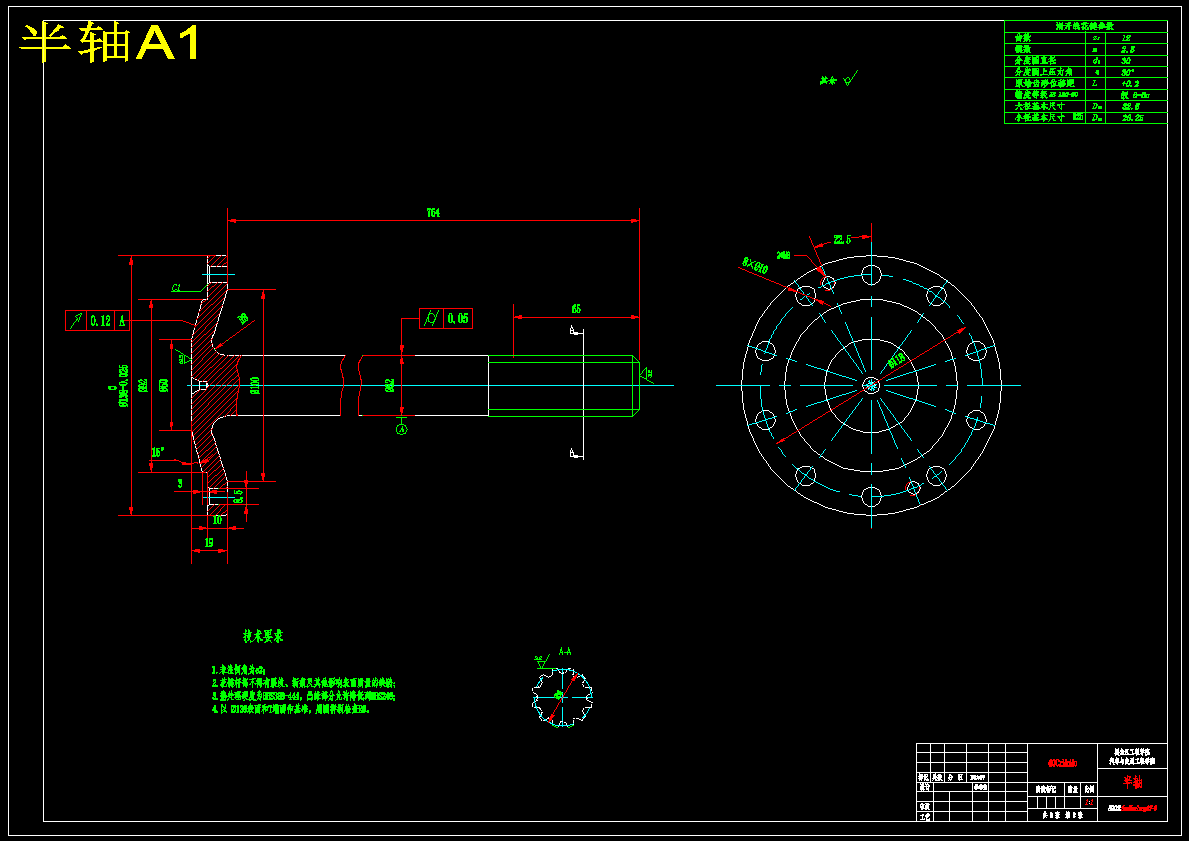Image resolution: width=1189 pixels, height=841 pixels.
Task: Click technical requirement line 4
Action: tap(291, 710)
